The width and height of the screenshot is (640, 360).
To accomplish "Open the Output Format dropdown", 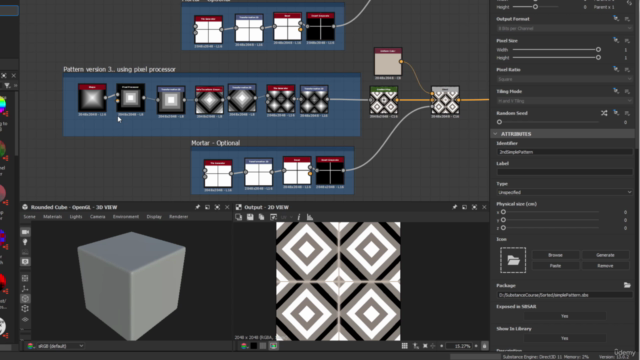I will [x=564, y=29].
